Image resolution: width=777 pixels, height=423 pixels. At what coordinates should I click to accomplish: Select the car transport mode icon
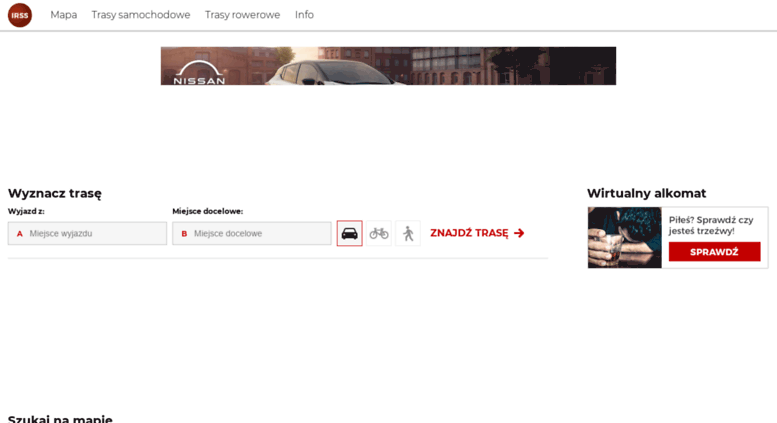pos(349,233)
